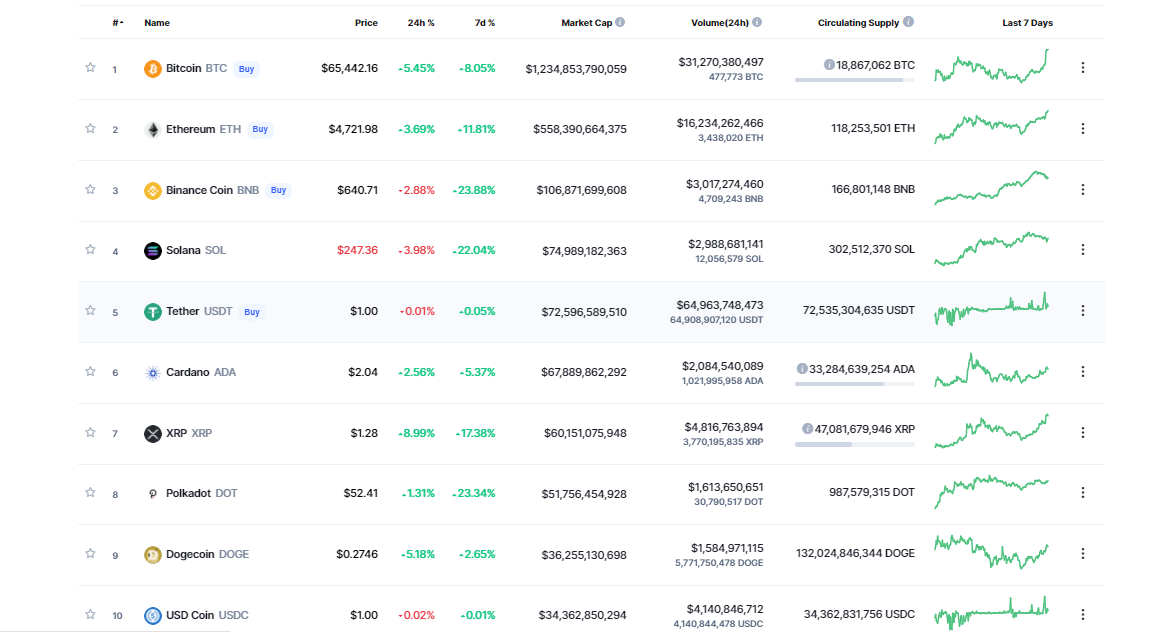This screenshot has width=1176, height=632.
Task: Show the Circulating Supply header info icon
Action: (x=908, y=22)
